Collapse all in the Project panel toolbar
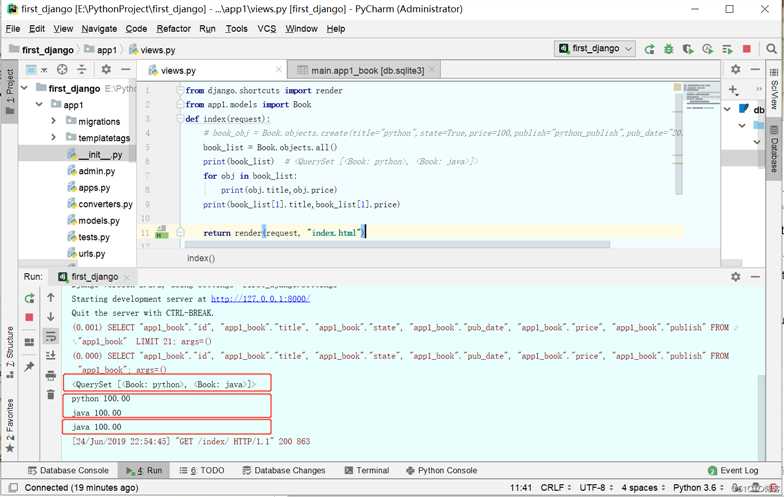Image resolution: width=784 pixels, height=497 pixels. point(82,70)
